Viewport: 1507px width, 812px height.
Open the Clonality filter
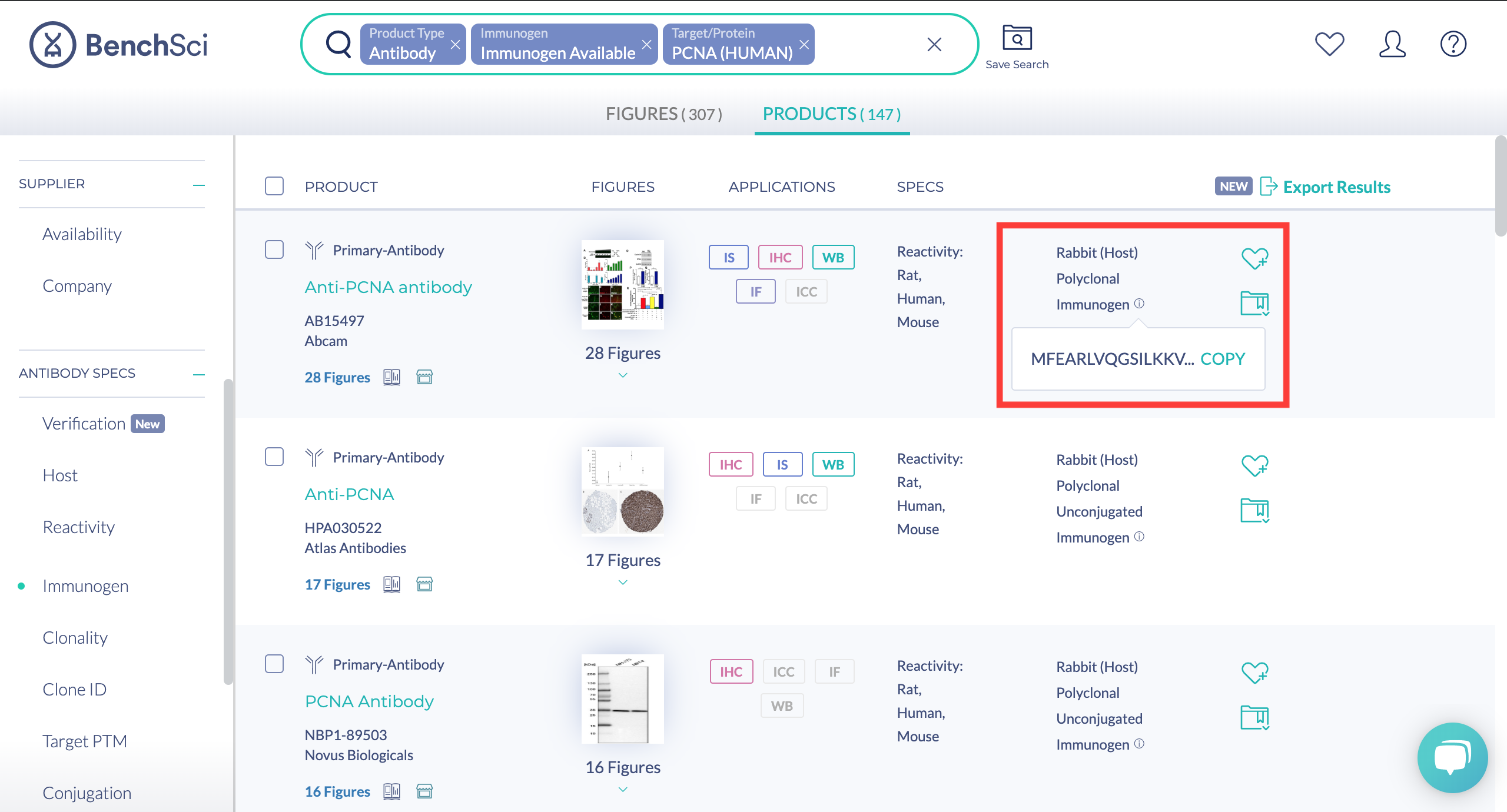[x=75, y=638]
